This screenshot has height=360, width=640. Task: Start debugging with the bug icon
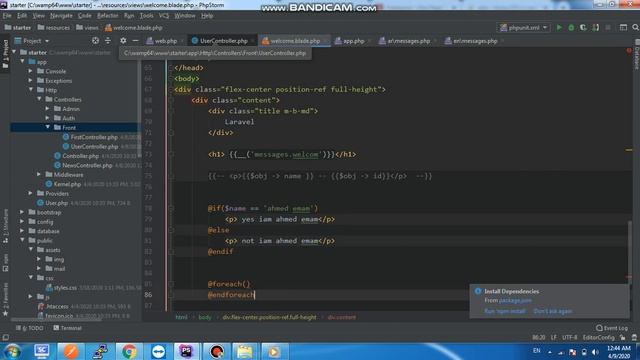point(571,28)
